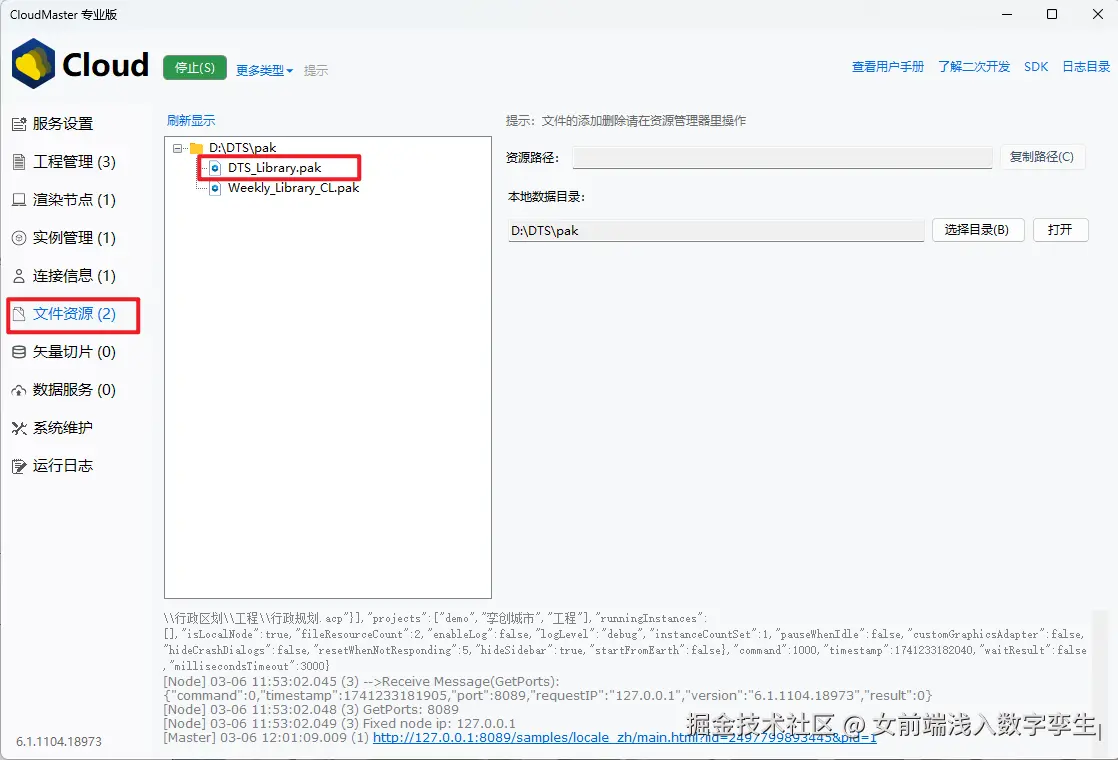
Task: Open the SDK link
Action: coord(1036,67)
